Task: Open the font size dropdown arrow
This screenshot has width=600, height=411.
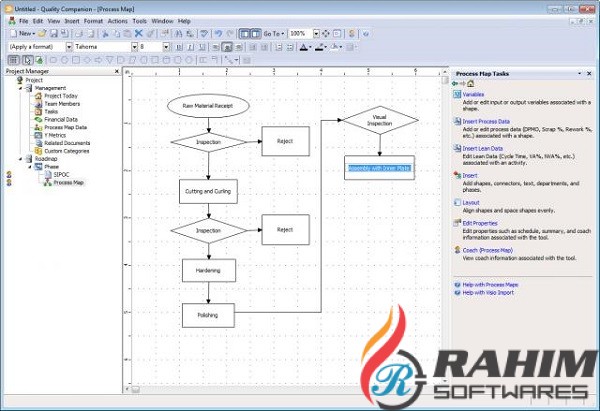Action: (x=166, y=47)
